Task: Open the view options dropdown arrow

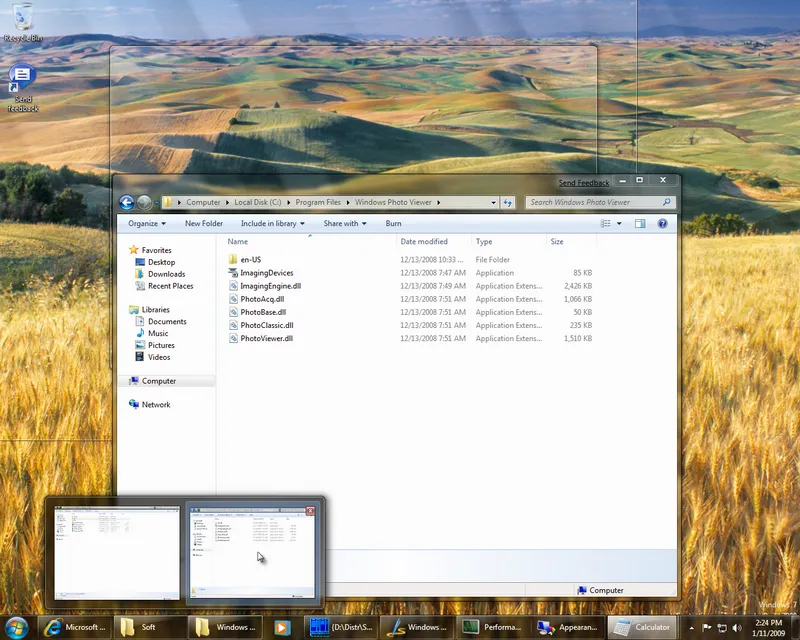Action: click(x=619, y=224)
